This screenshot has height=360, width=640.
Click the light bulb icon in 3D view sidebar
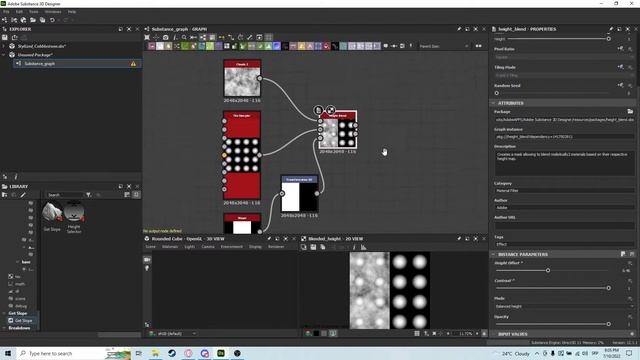pos(147,268)
